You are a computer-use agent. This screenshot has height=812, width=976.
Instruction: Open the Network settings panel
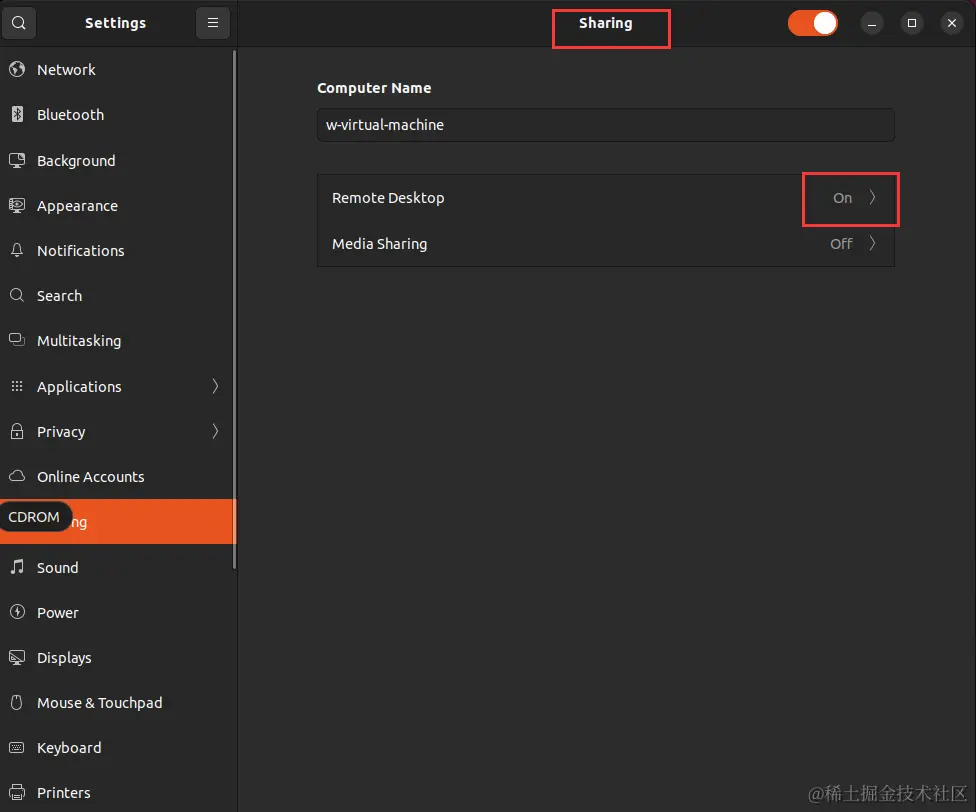(x=117, y=69)
